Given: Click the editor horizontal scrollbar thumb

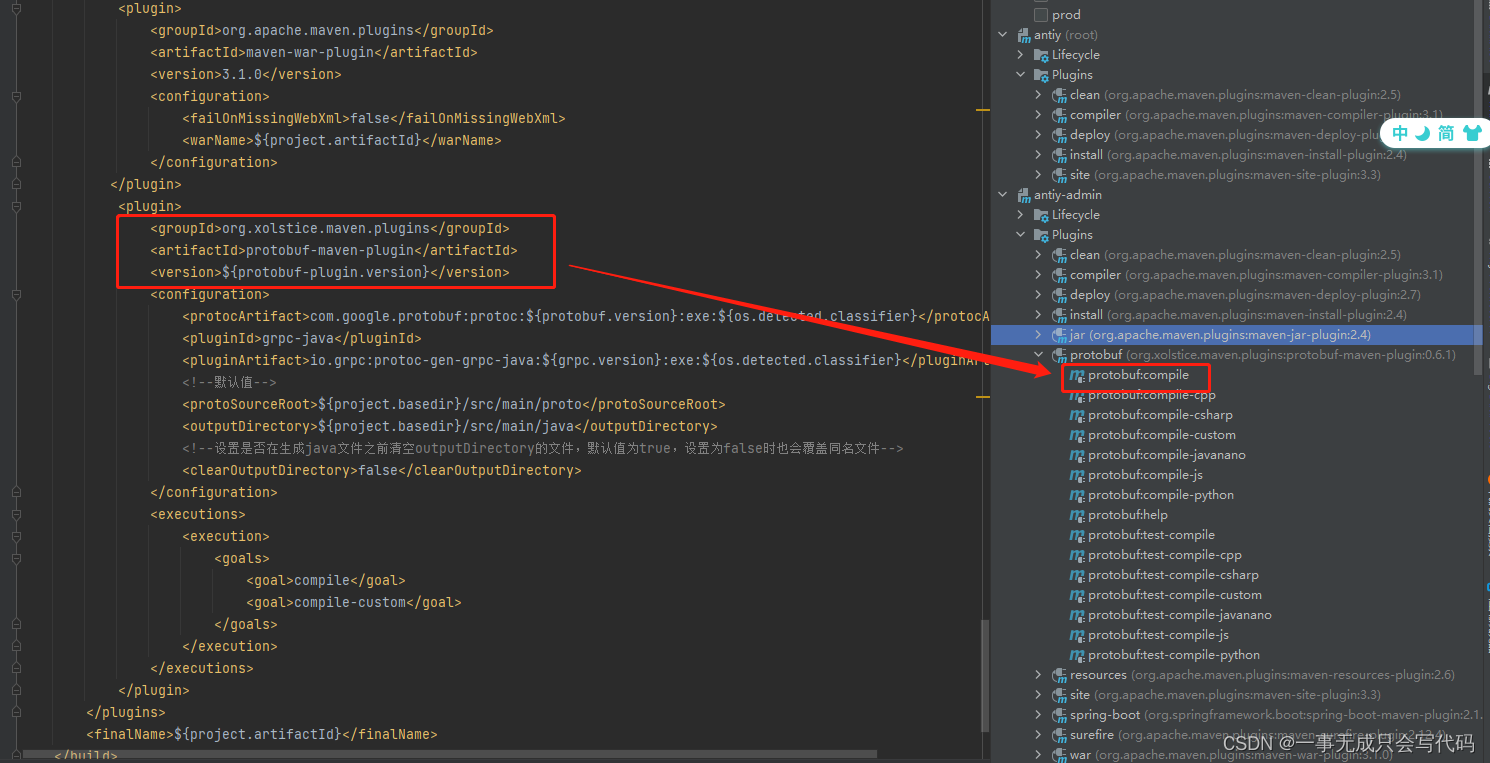Looking at the screenshot, I should 449,754.
